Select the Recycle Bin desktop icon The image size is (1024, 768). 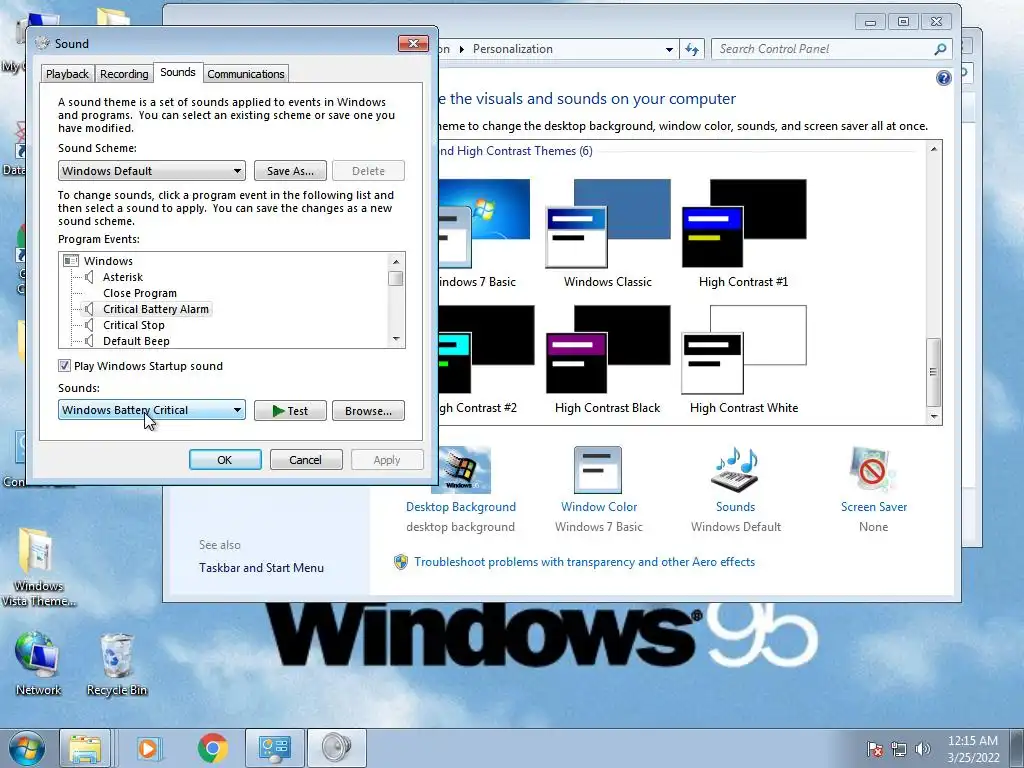(x=117, y=664)
